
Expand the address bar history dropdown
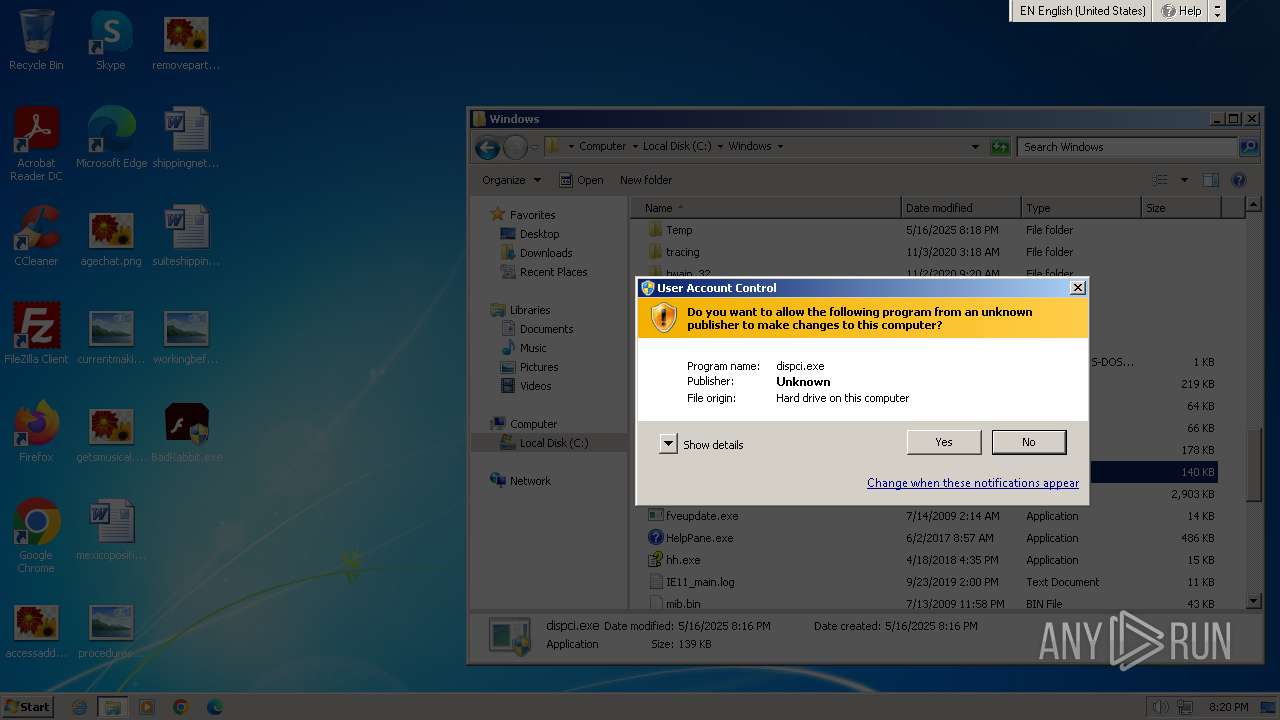pyautogui.click(x=975, y=147)
